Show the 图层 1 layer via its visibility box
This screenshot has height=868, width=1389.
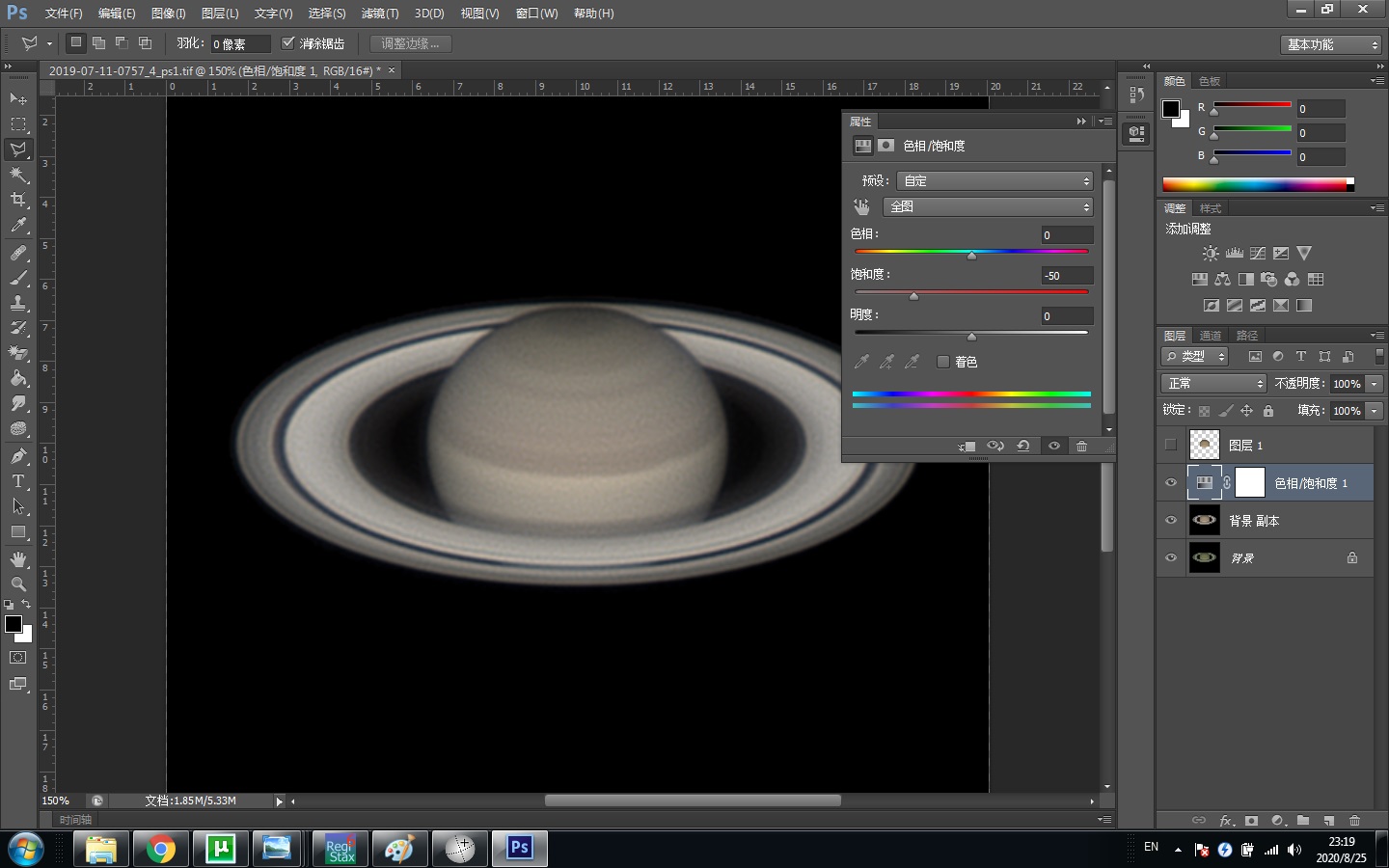1171,445
